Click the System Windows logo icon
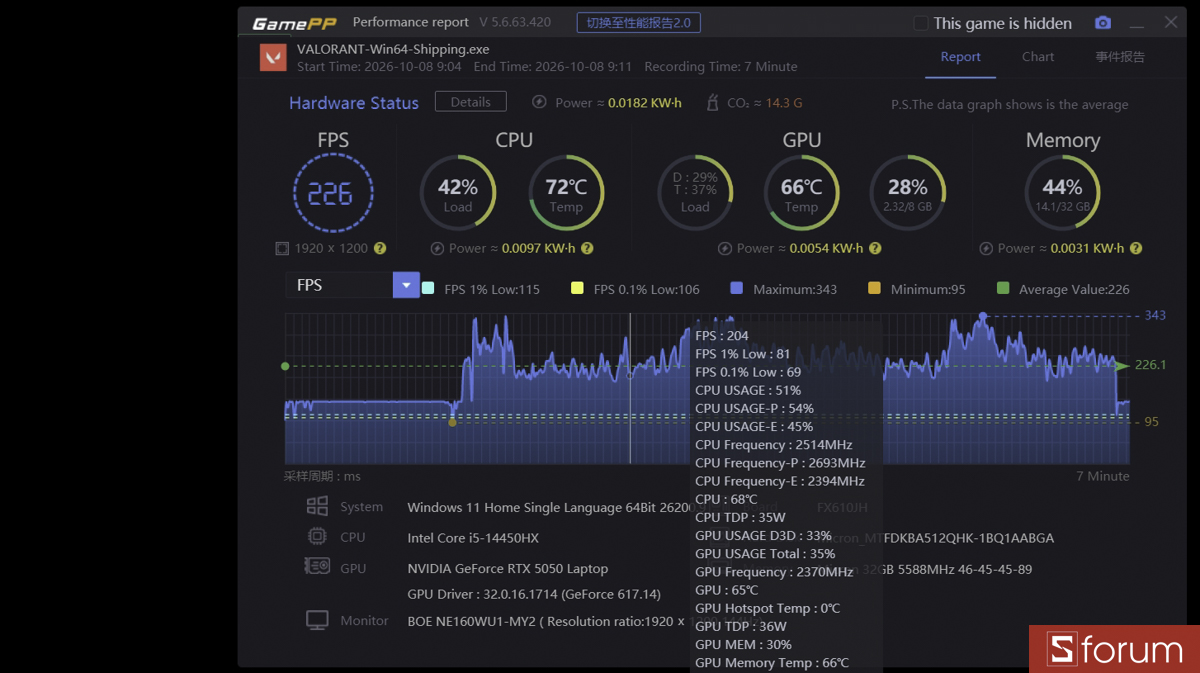The image size is (1200, 673). pos(317,506)
